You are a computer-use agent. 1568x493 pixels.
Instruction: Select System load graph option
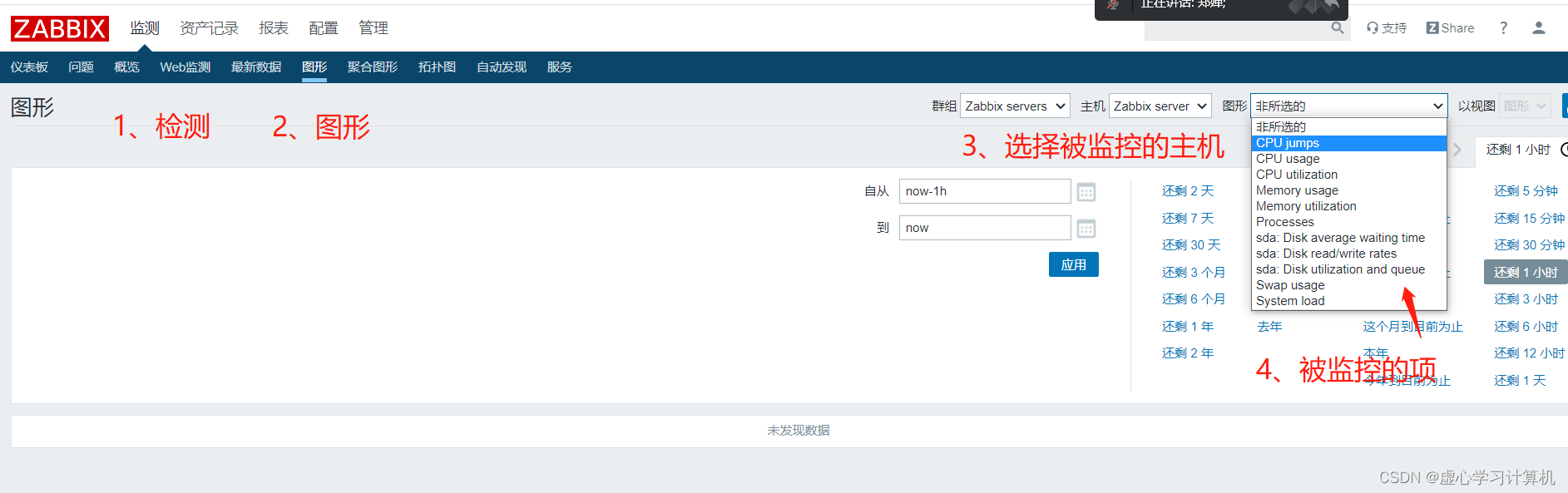(x=1348, y=301)
